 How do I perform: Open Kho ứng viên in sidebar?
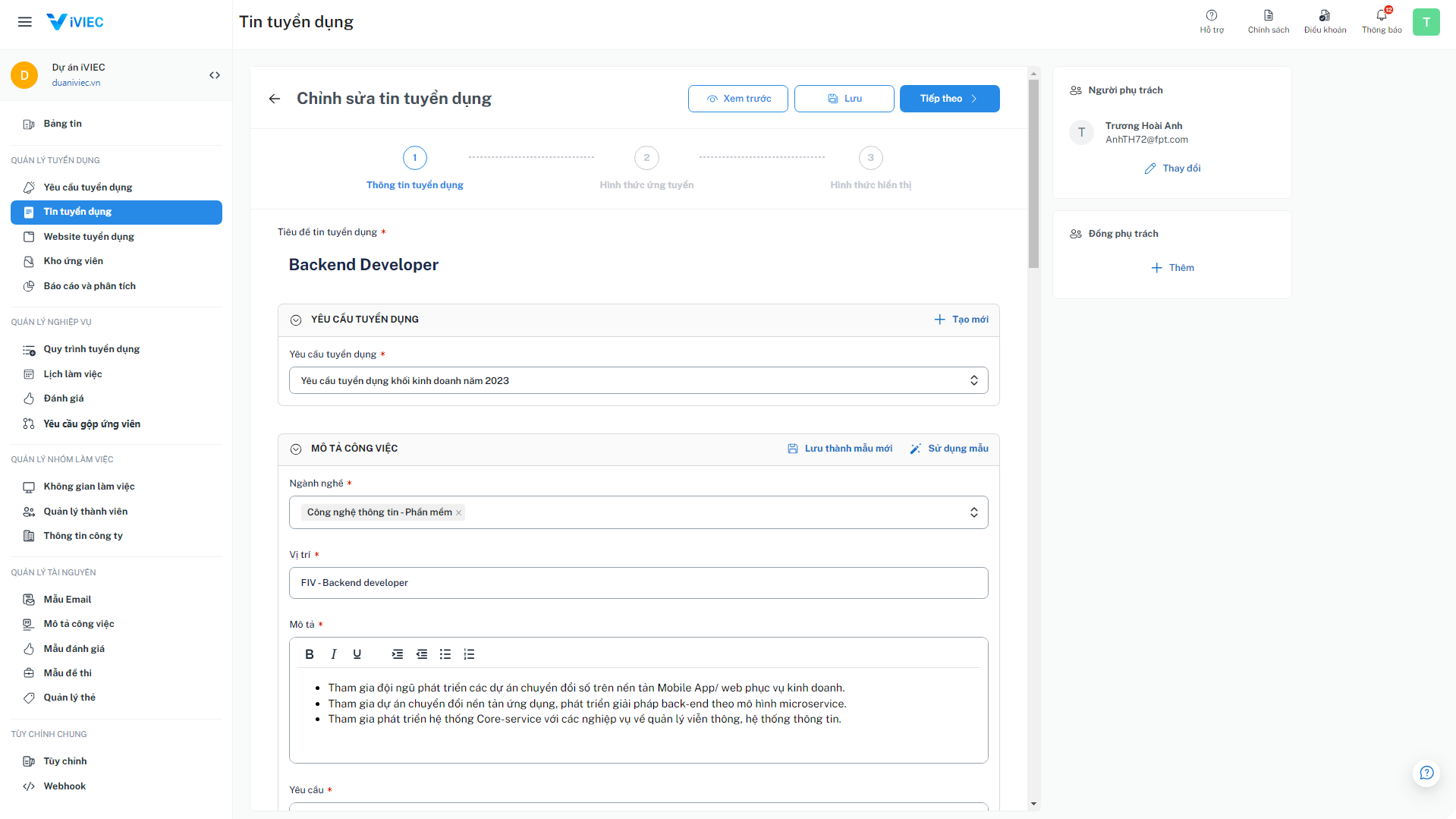tap(73, 261)
